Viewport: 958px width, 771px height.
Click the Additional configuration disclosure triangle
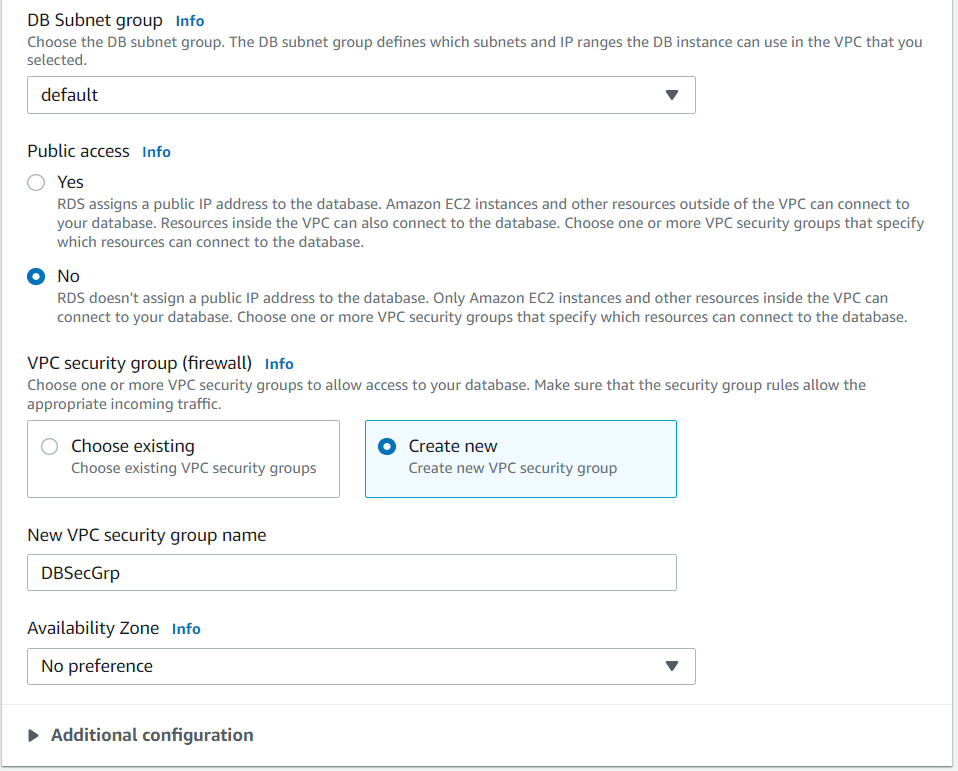click(34, 735)
